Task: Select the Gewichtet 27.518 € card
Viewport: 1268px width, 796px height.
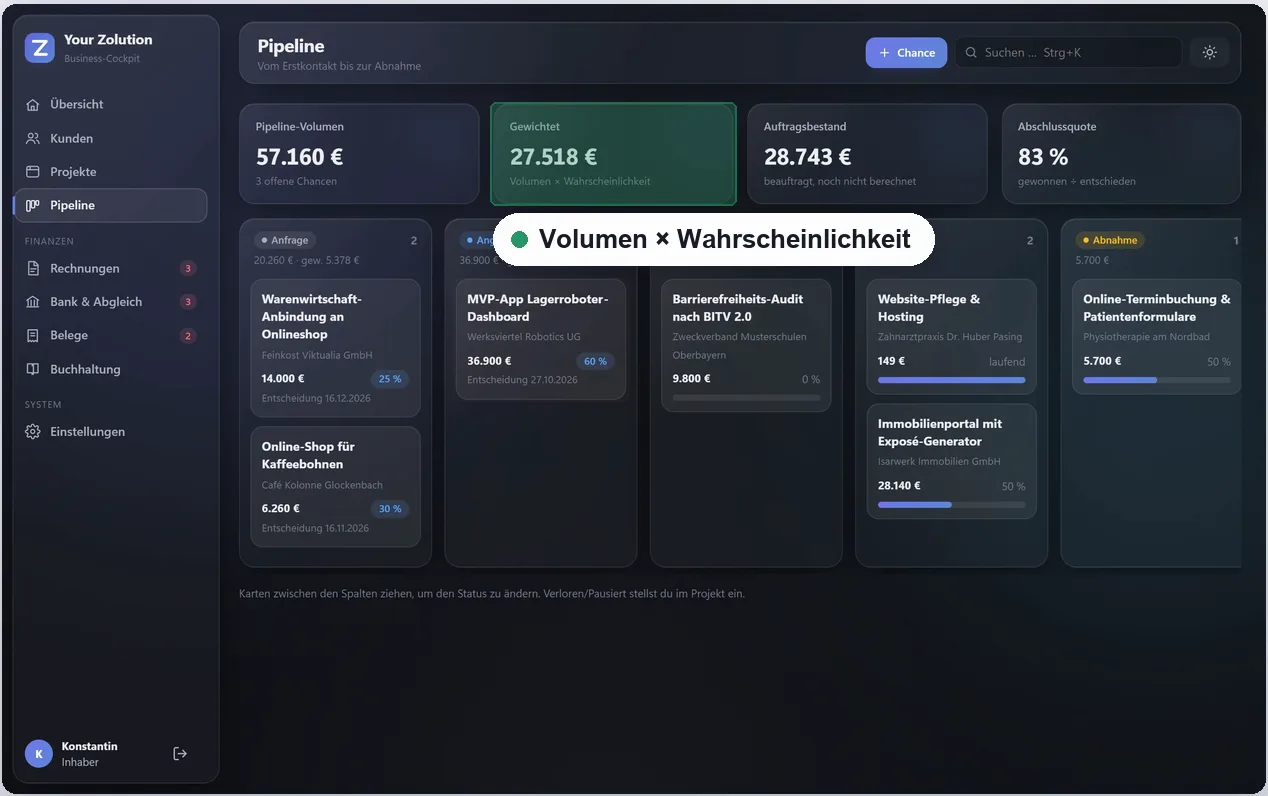Action: [613, 154]
